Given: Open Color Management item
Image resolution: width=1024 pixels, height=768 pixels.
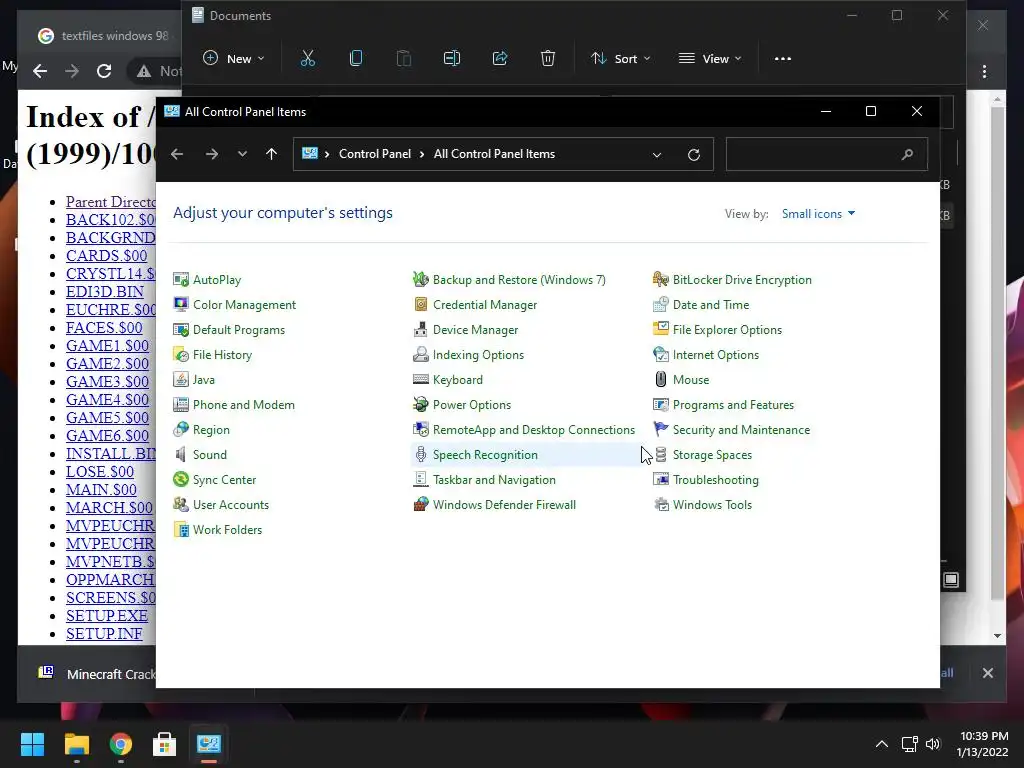Looking at the screenshot, I should tap(234, 305).
